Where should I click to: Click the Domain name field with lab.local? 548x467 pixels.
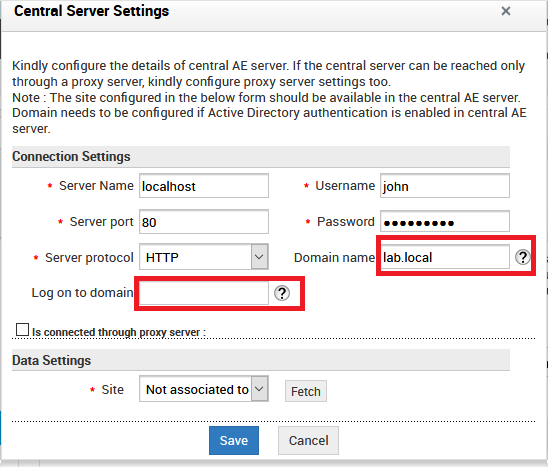click(x=445, y=257)
